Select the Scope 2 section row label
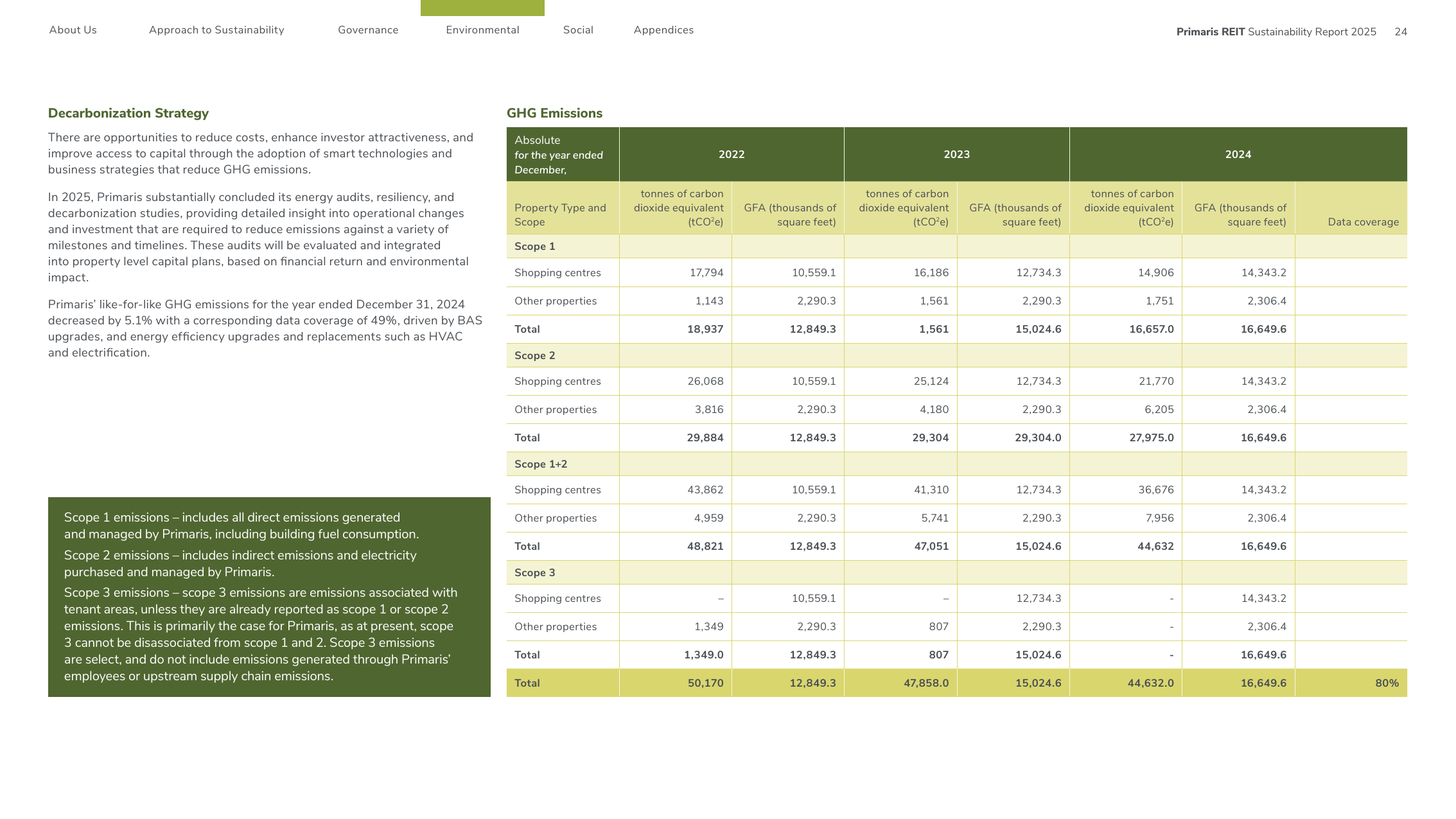1456x819 pixels. (x=534, y=356)
